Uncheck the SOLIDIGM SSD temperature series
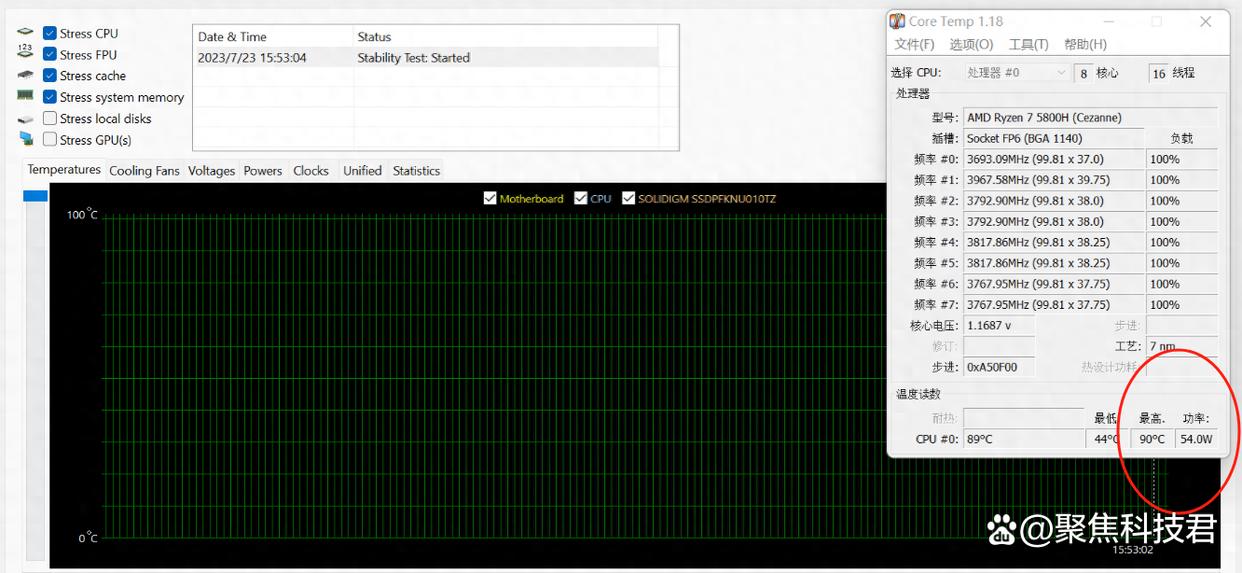This screenshot has height=573, width=1242. (x=629, y=198)
